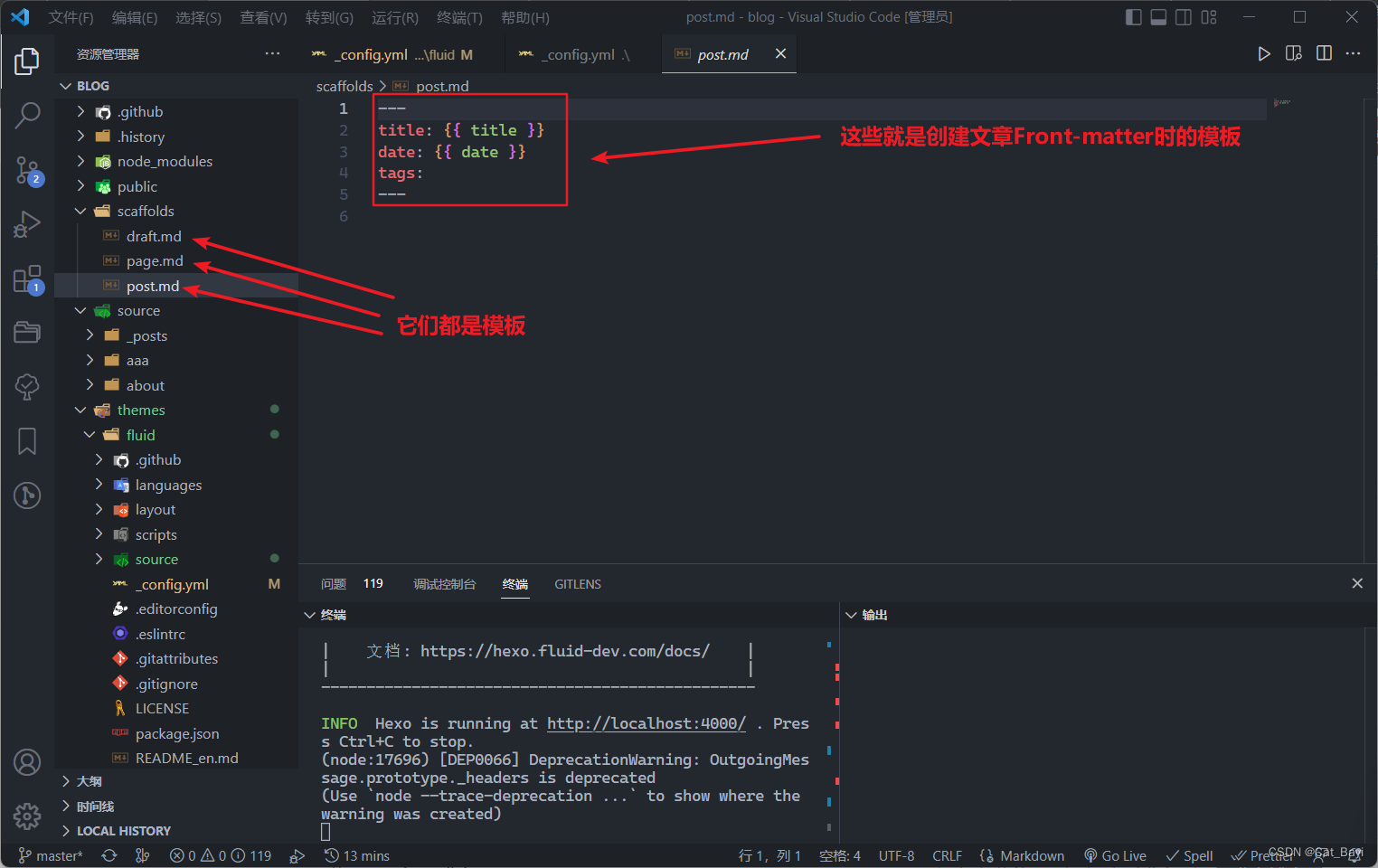The width and height of the screenshot is (1378, 868).
Task: Open the localhost:4000 link in terminal
Action: [x=647, y=723]
